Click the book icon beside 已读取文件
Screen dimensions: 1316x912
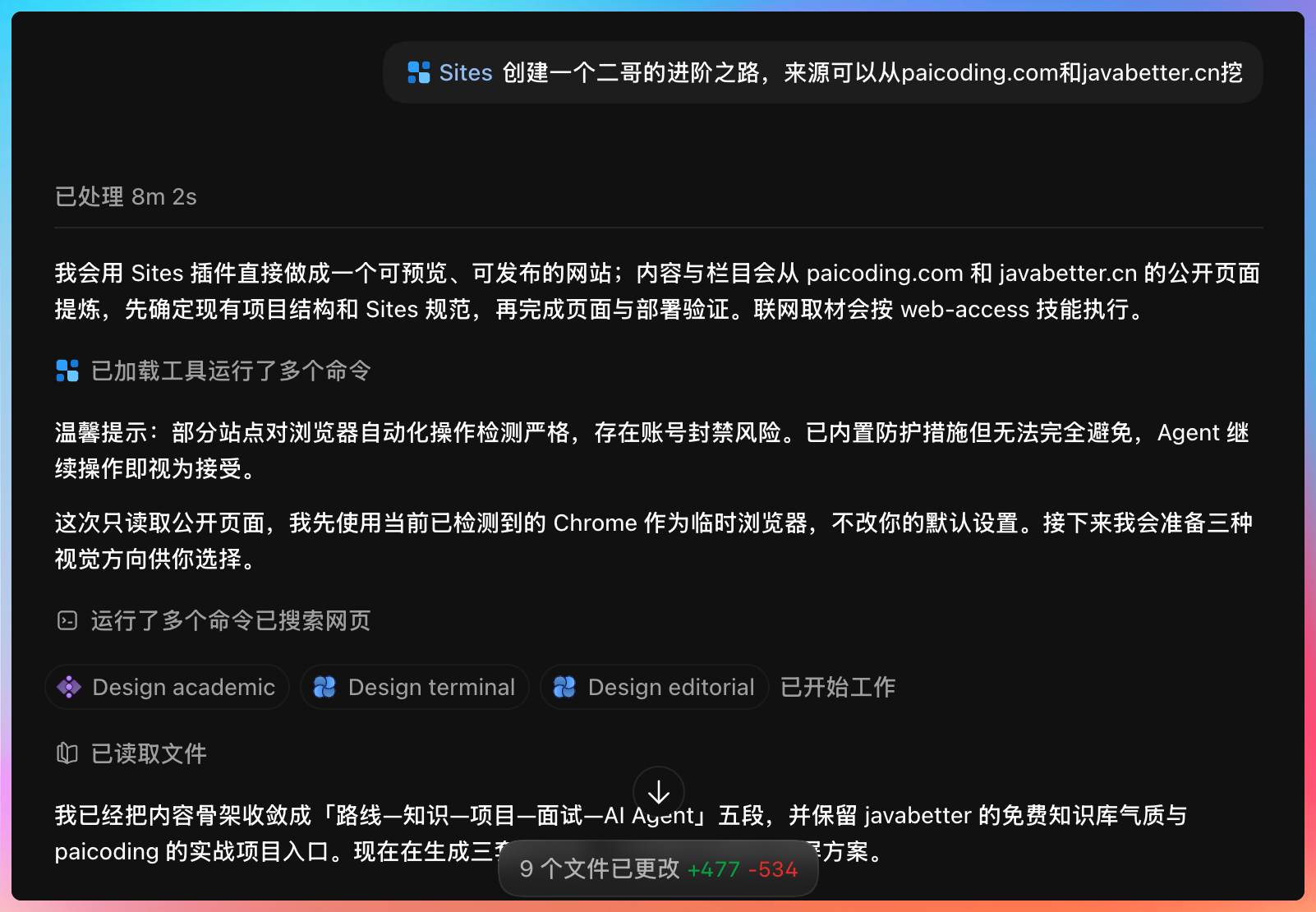pyautogui.click(x=67, y=753)
